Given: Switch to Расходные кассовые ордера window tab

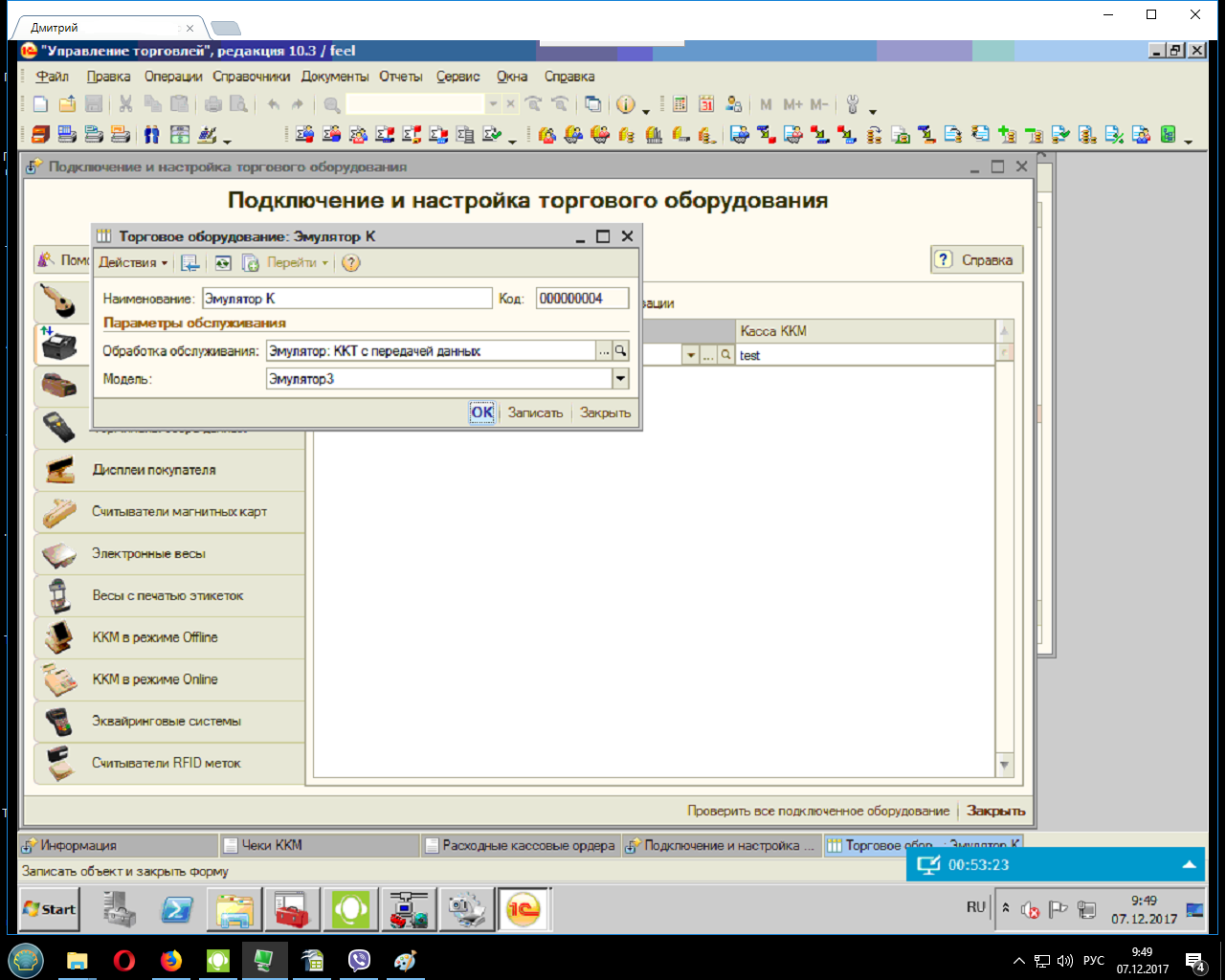Looking at the screenshot, I should [x=521, y=845].
